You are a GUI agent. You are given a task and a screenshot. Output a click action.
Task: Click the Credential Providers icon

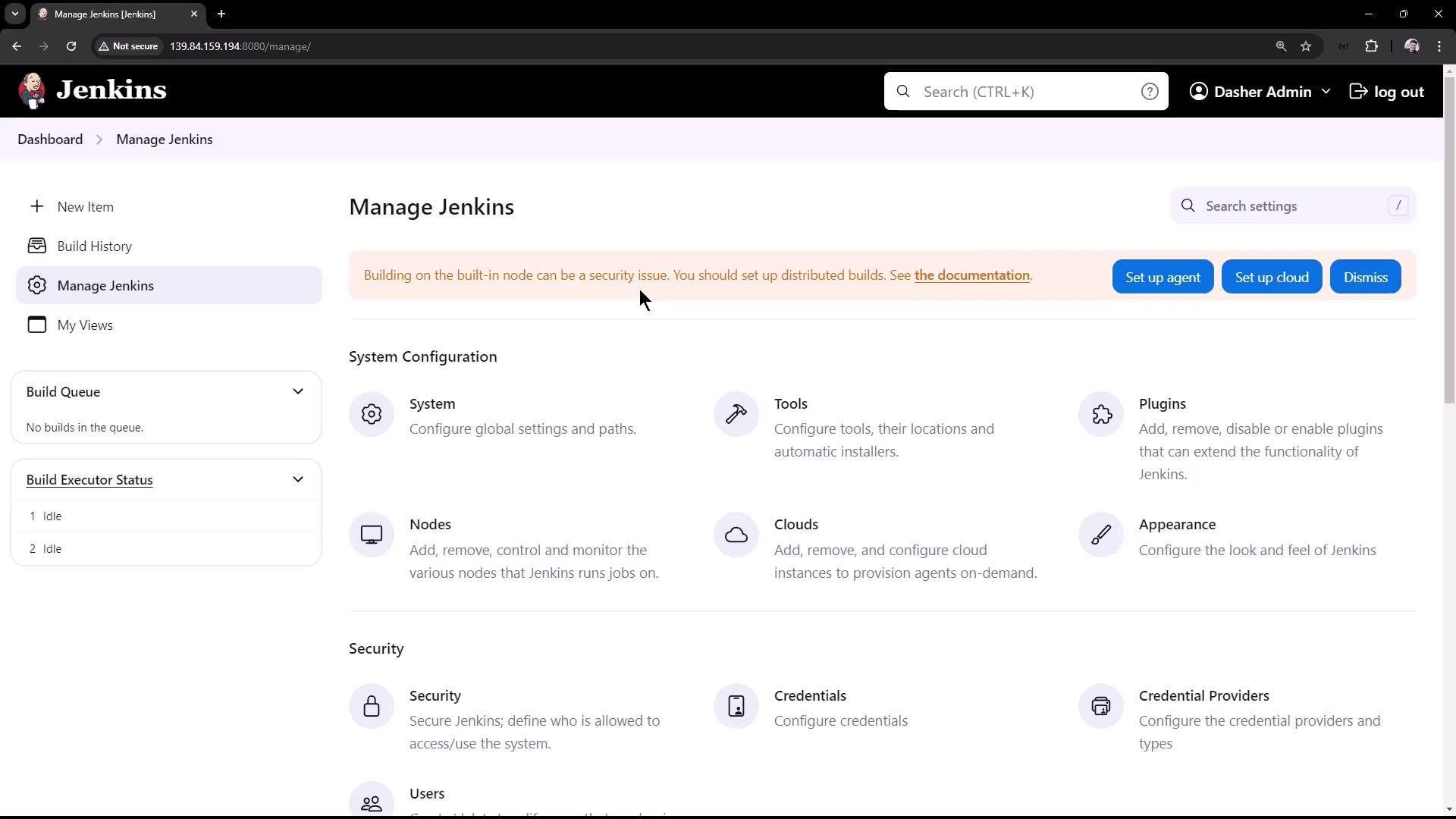point(1101,706)
